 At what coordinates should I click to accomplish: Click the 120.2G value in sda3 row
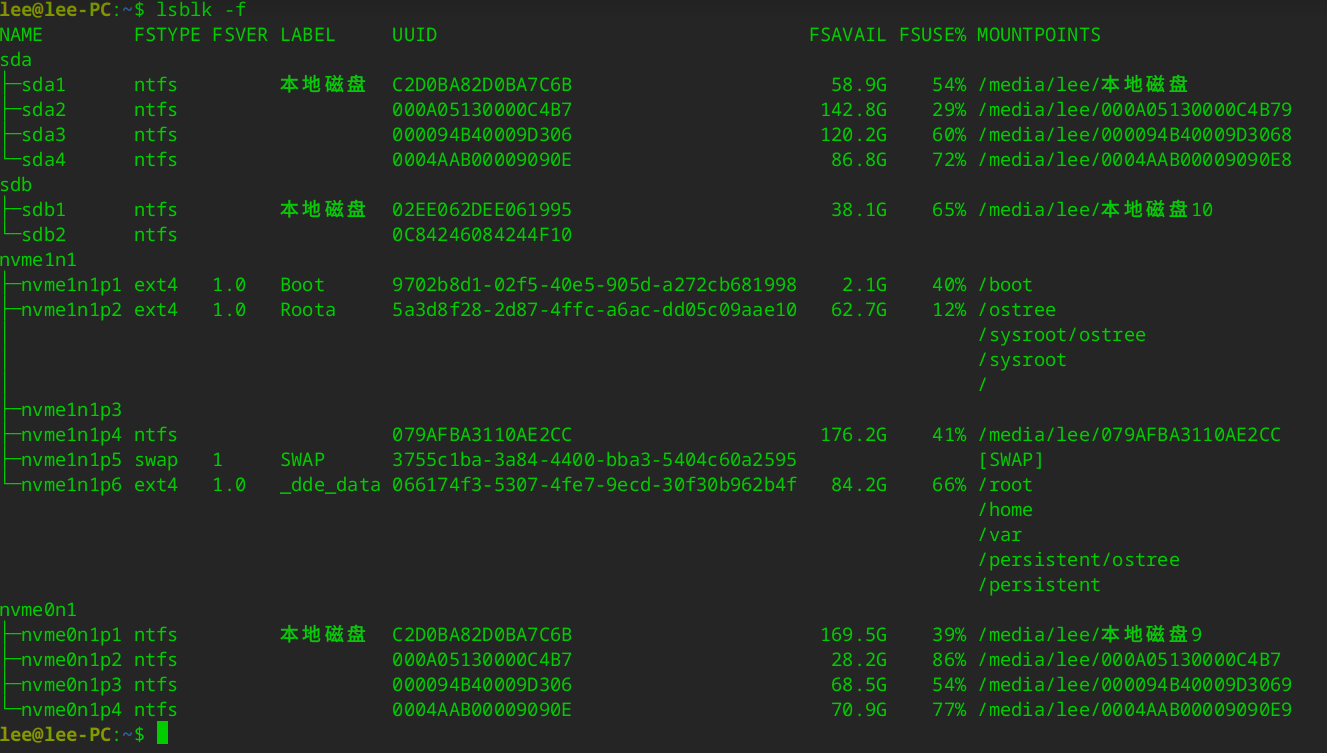pyautogui.click(x=853, y=135)
